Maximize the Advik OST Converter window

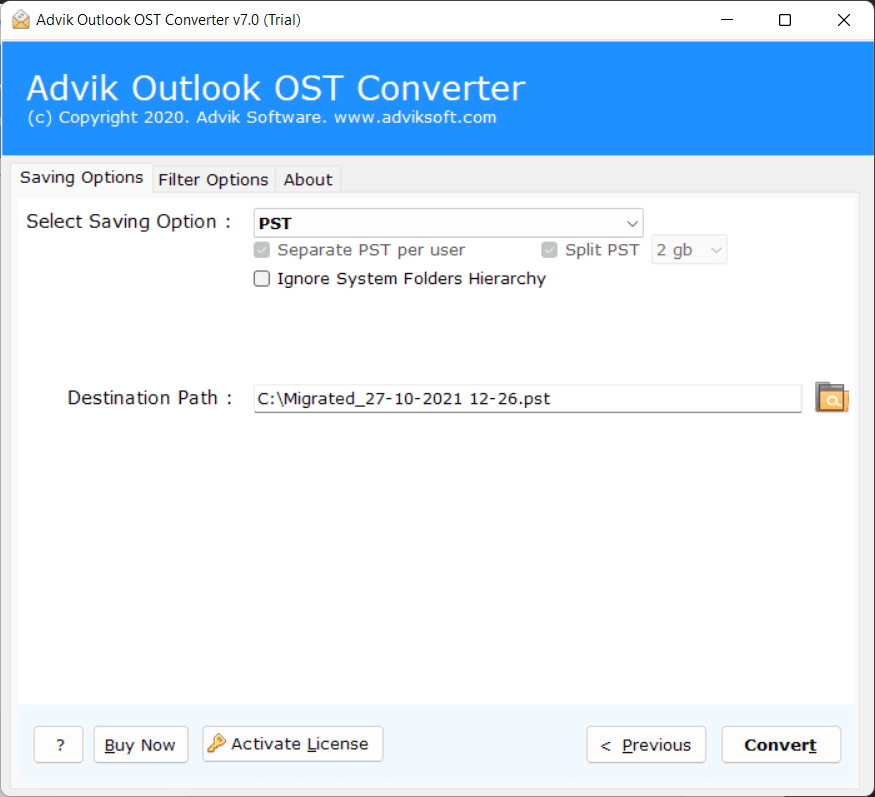785,20
